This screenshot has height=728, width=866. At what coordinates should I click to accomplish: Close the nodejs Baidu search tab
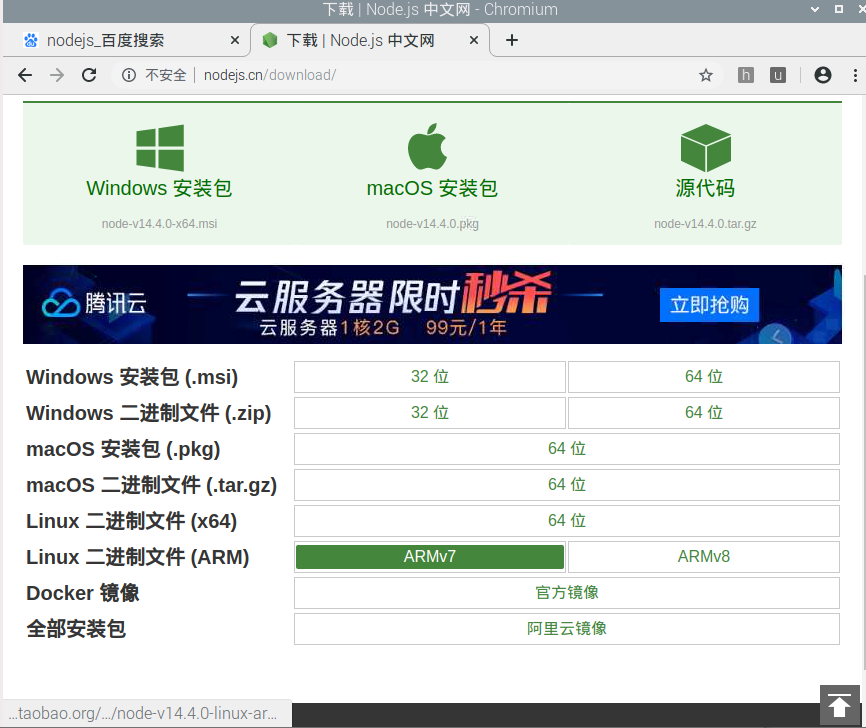pyautogui.click(x=235, y=40)
